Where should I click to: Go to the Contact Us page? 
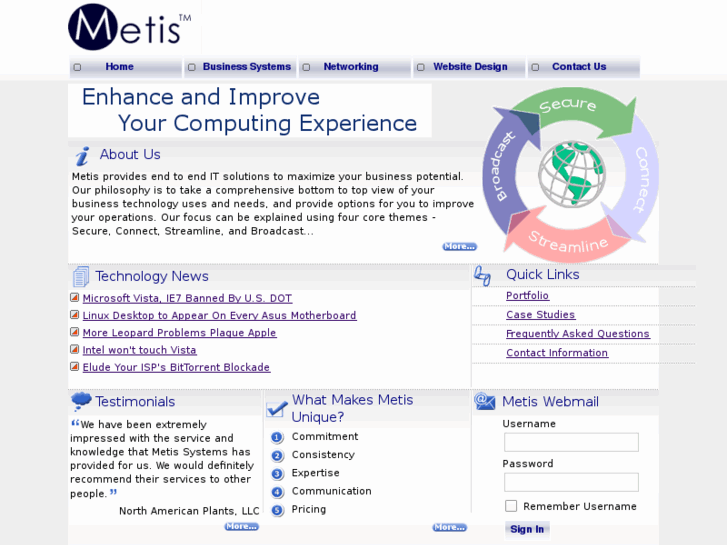click(x=579, y=67)
